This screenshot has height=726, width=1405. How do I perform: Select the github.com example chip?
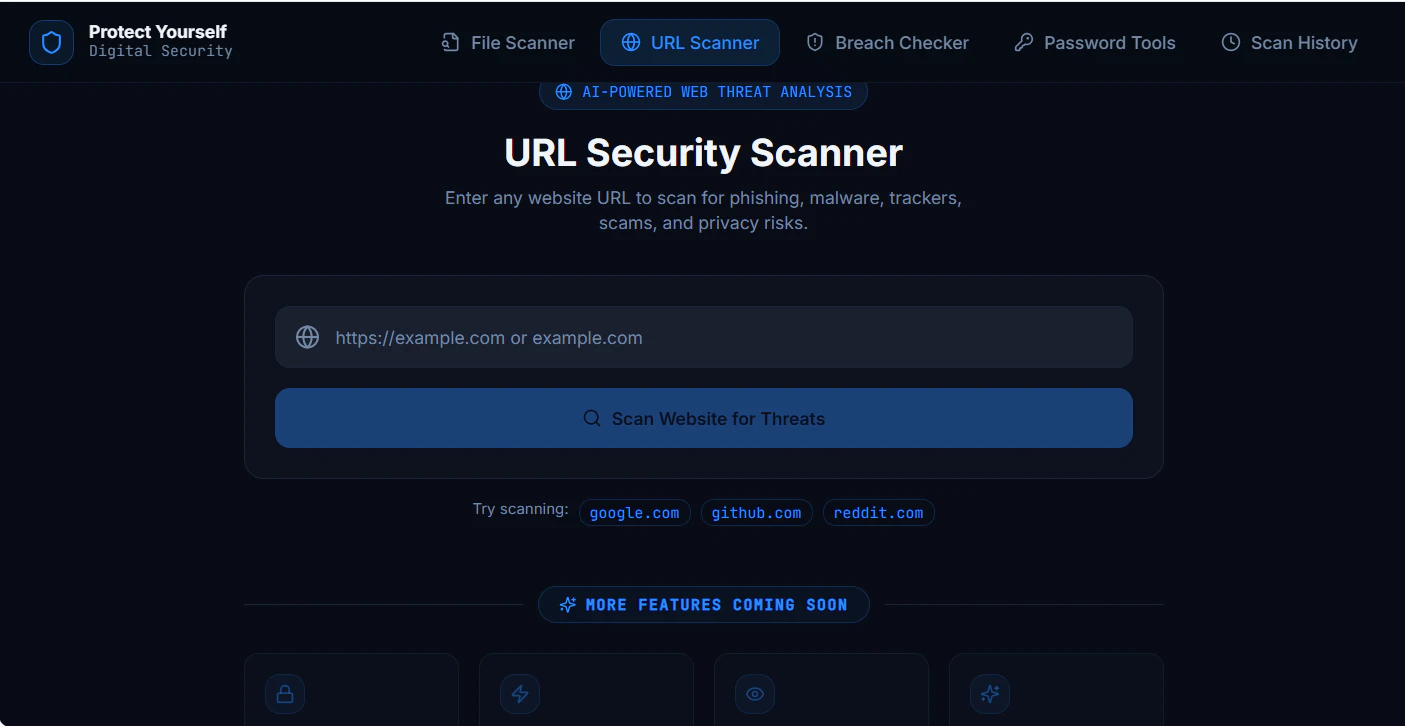click(x=756, y=512)
